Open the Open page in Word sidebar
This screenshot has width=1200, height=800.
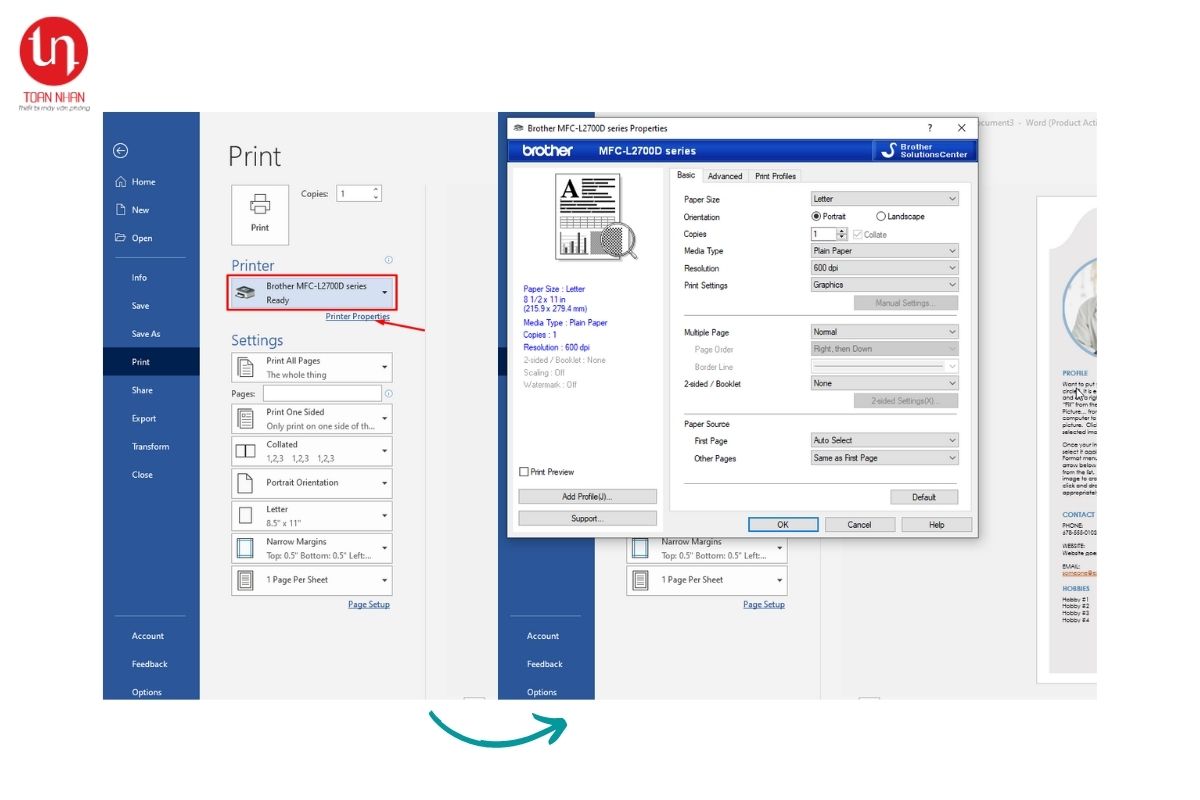135,238
